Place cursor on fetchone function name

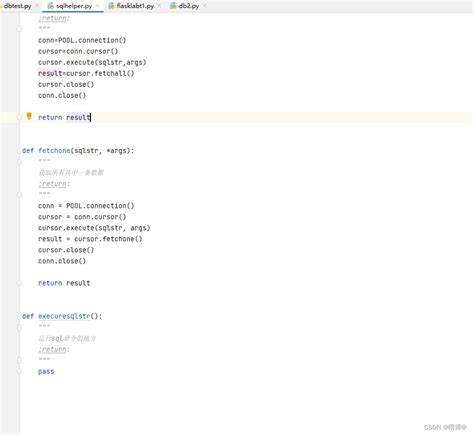pos(54,151)
